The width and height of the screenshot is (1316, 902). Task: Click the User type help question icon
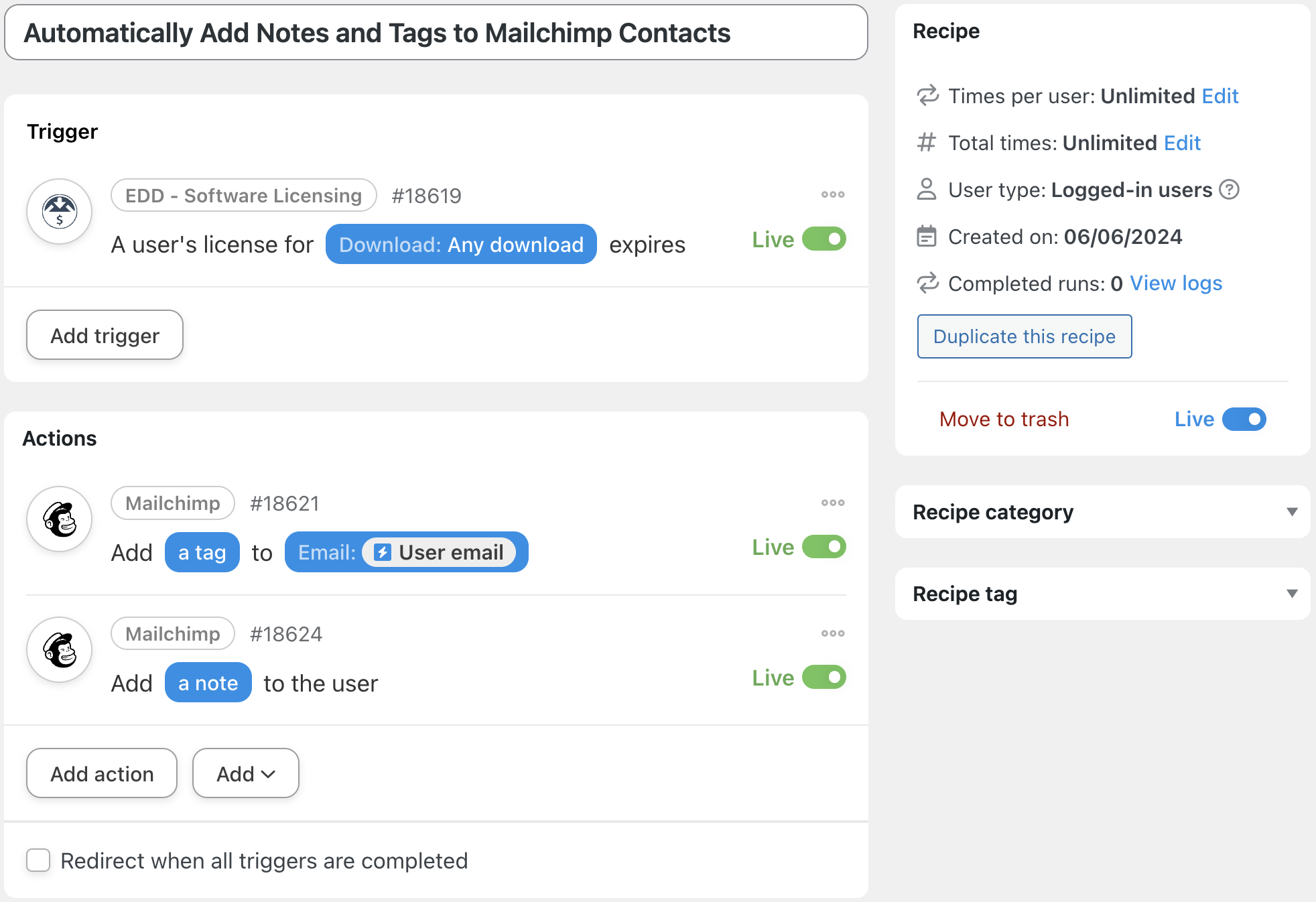(x=1230, y=190)
